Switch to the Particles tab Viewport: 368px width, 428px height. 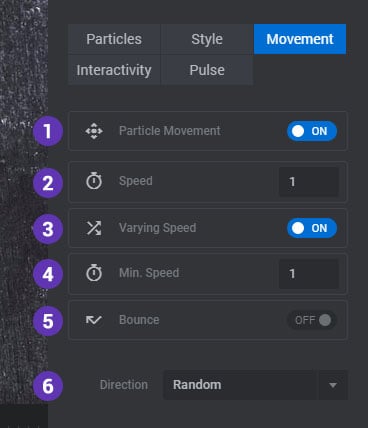(x=114, y=39)
